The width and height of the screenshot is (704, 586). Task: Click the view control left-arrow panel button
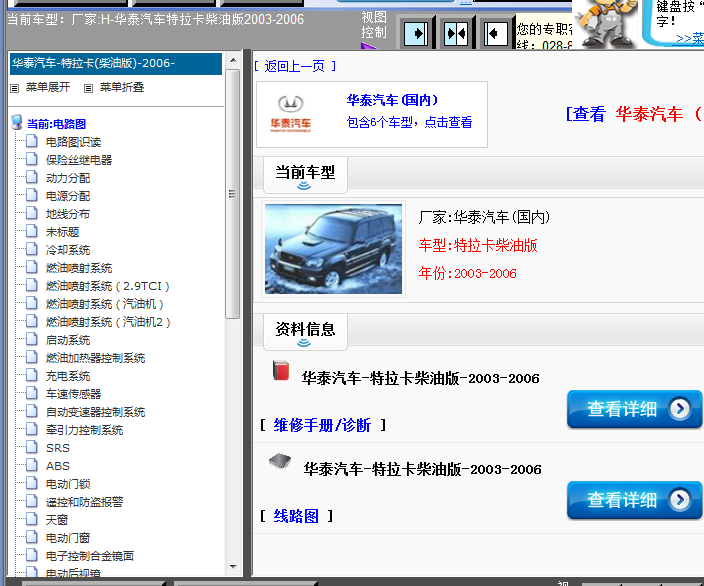(x=495, y=33)
